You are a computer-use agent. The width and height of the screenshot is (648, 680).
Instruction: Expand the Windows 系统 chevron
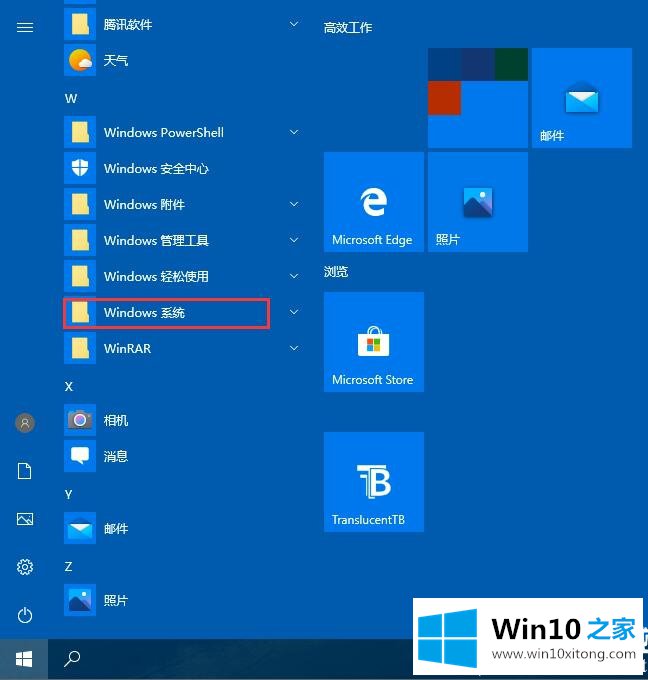click(294, 312)
